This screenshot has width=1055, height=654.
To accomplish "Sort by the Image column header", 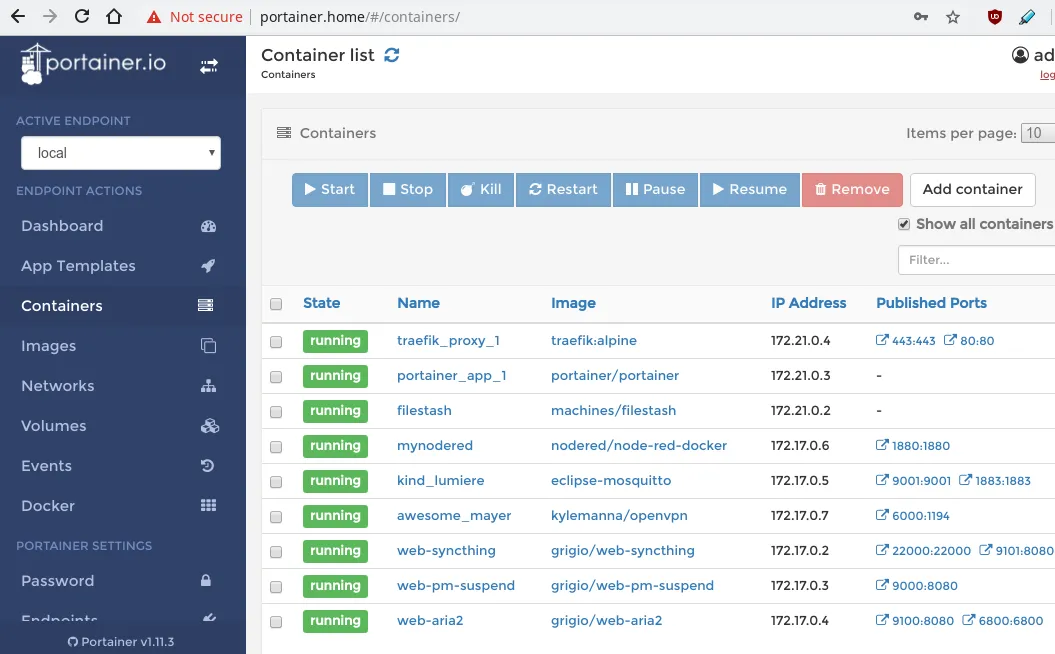I will click(x=573, y=303).
